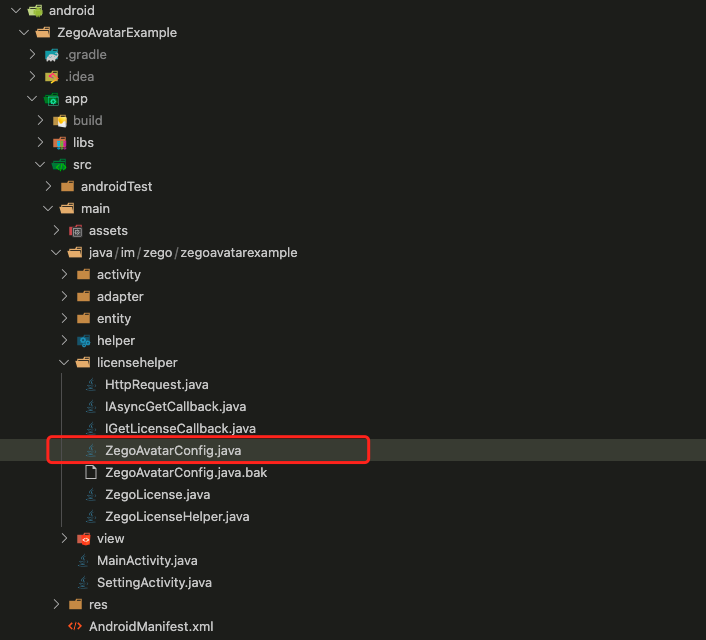Select ZegoLicenseHelper.java in the tree
The height and width of the screenshot is (640, 706).
coord(177,517)
